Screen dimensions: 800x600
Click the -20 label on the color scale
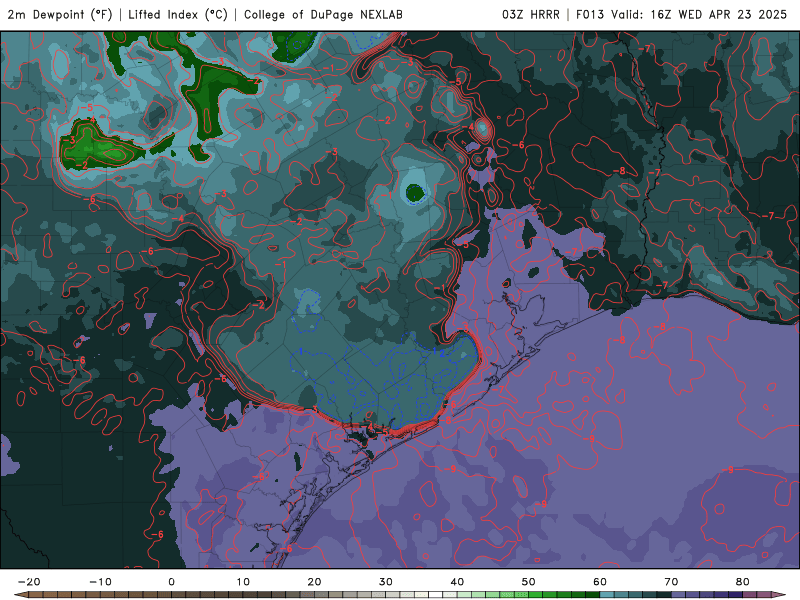click(x=29, y=582)
